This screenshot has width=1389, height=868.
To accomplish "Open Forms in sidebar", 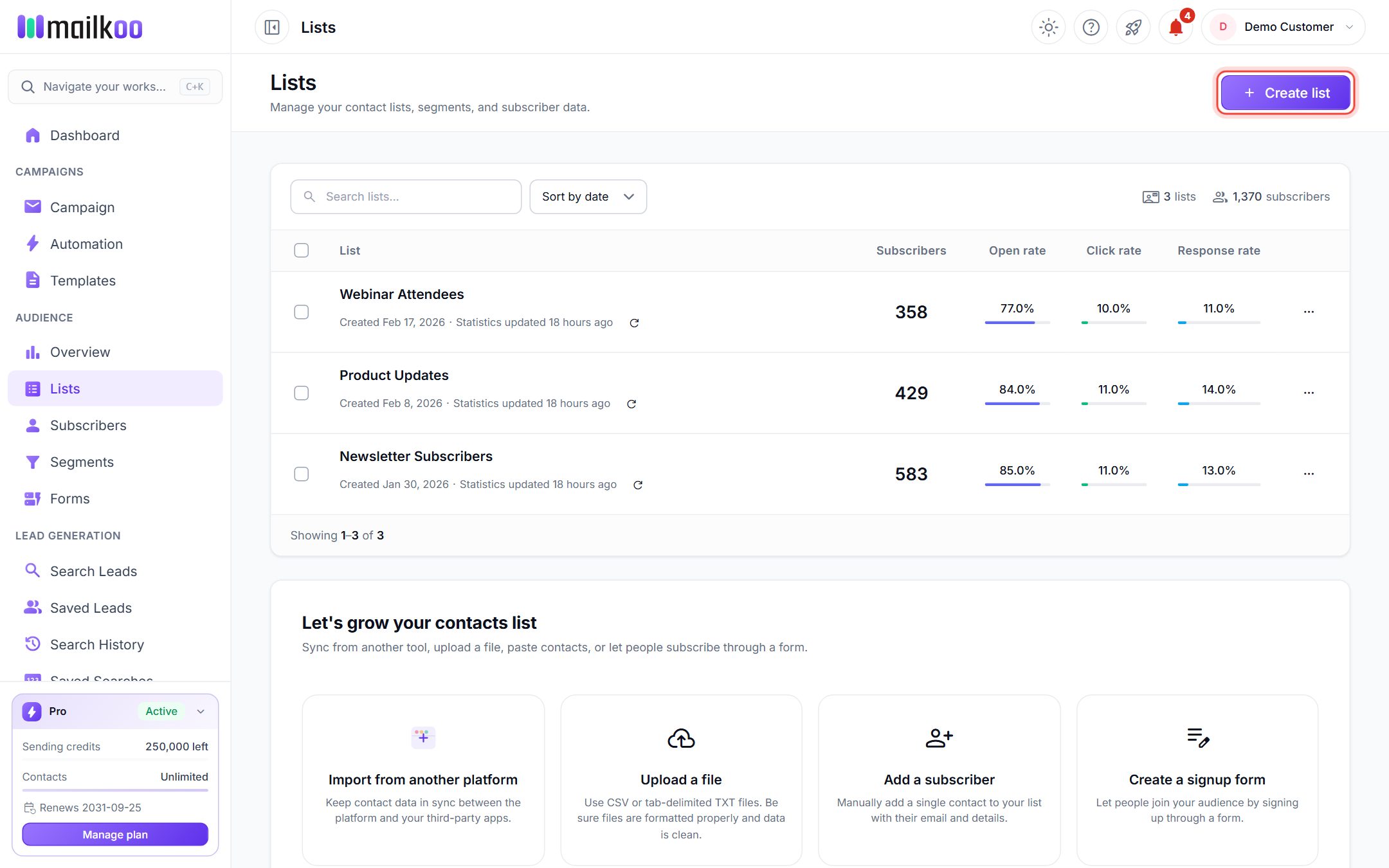I will (x=115, y=498).
